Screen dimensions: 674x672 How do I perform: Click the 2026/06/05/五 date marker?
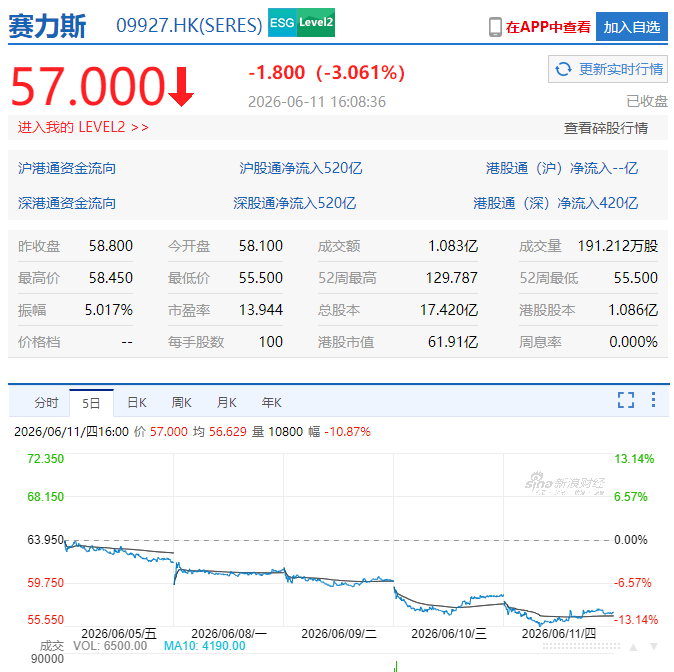pos(119,634)
